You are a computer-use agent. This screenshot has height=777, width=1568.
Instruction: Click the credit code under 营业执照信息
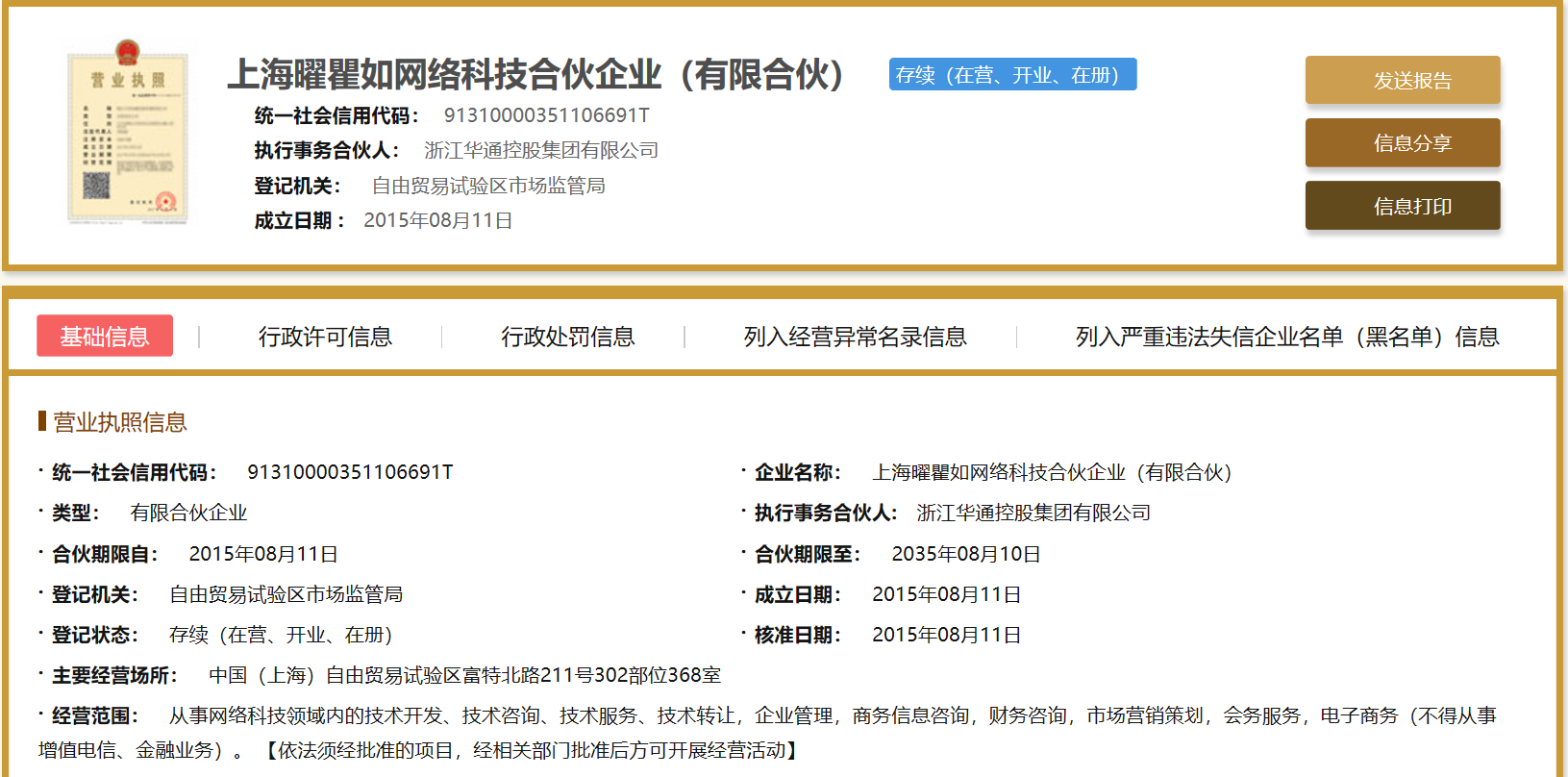(x=350, y=472)
